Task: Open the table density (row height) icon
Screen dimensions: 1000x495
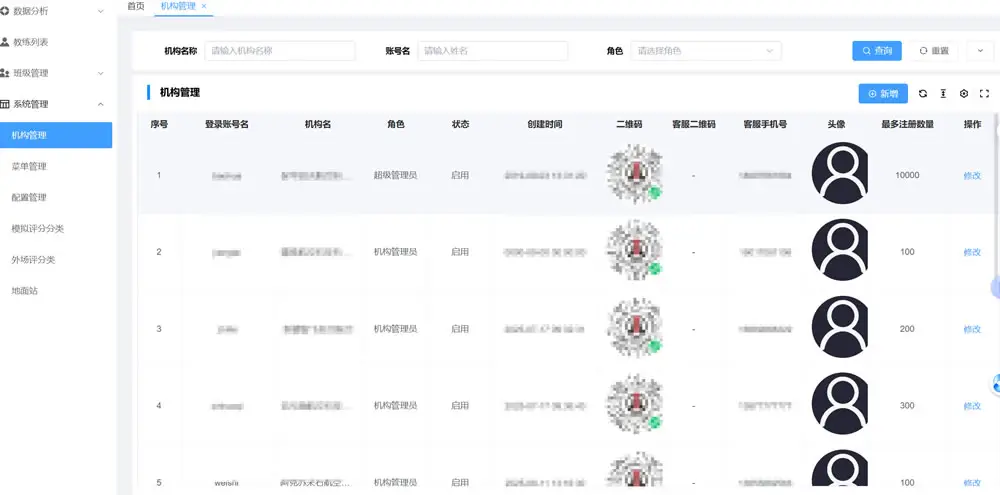Action: point(943,94)
